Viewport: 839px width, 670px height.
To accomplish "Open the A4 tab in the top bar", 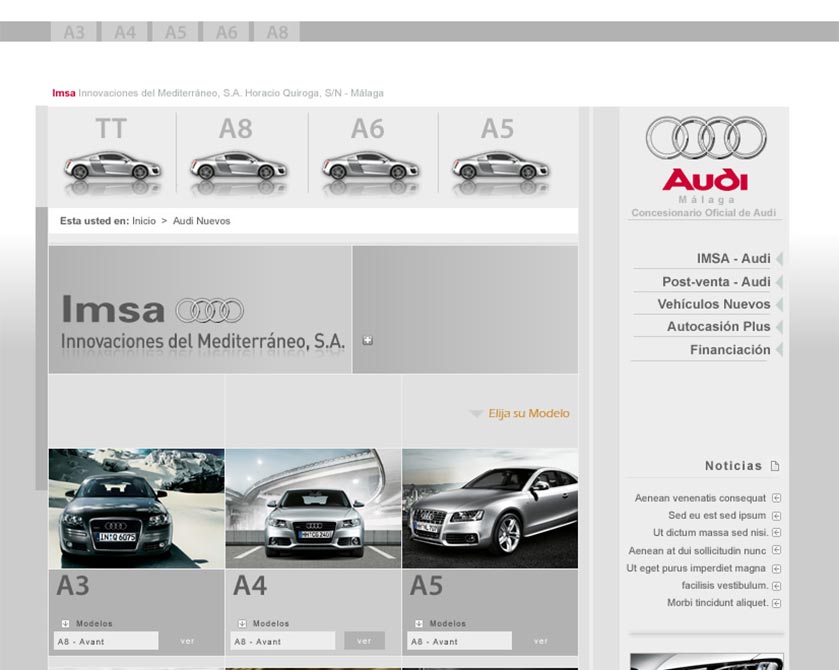I will tap(125, 32).
